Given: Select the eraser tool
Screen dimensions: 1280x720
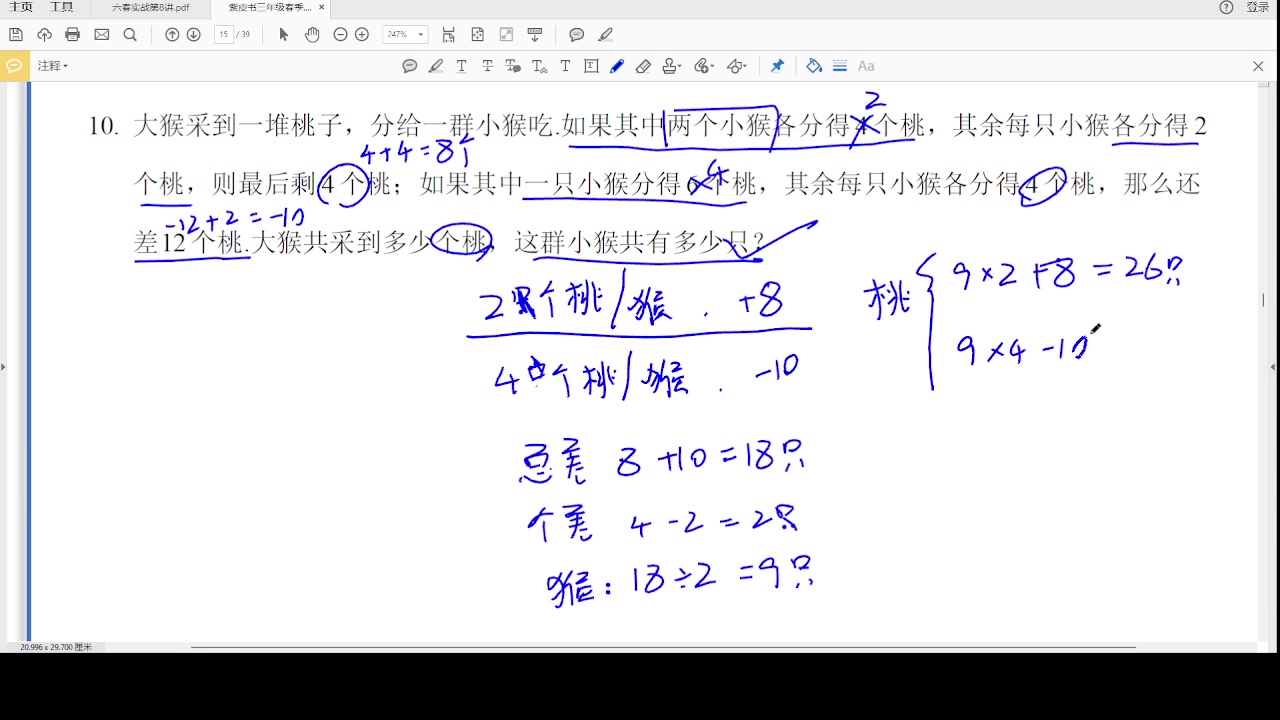Looking at the screenshot, I should (x=643, y=66).
